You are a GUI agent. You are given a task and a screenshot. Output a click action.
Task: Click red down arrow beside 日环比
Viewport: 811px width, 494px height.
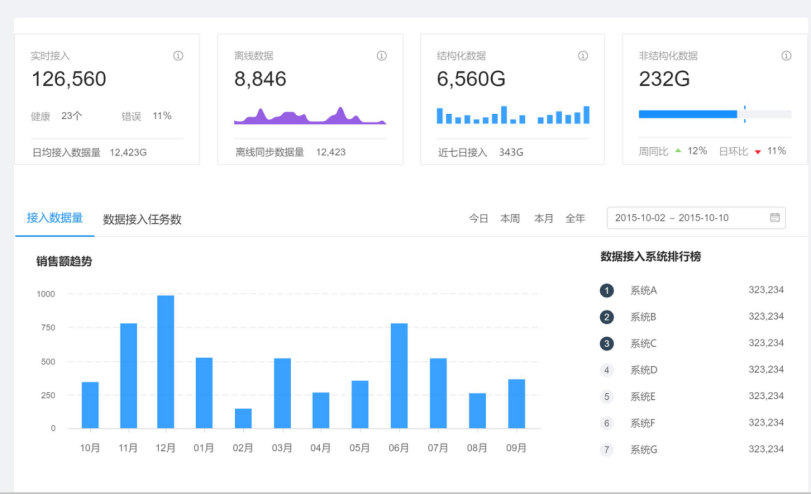(x=758, y=152)
